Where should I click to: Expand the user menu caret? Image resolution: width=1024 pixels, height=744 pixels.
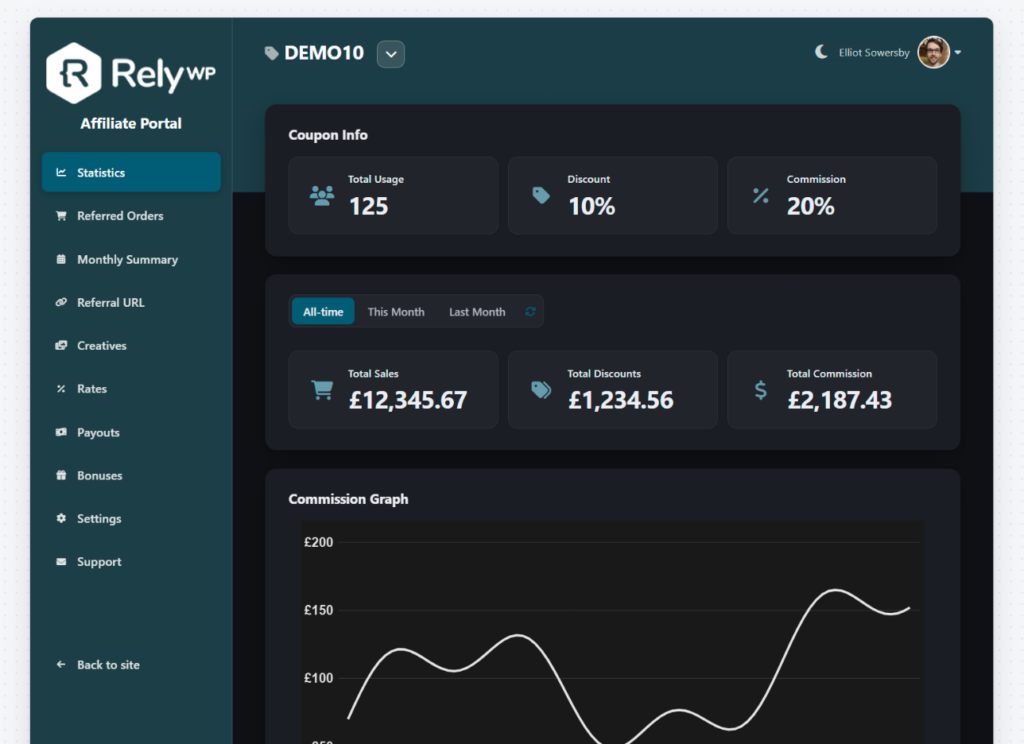click(x=958, y=52)
